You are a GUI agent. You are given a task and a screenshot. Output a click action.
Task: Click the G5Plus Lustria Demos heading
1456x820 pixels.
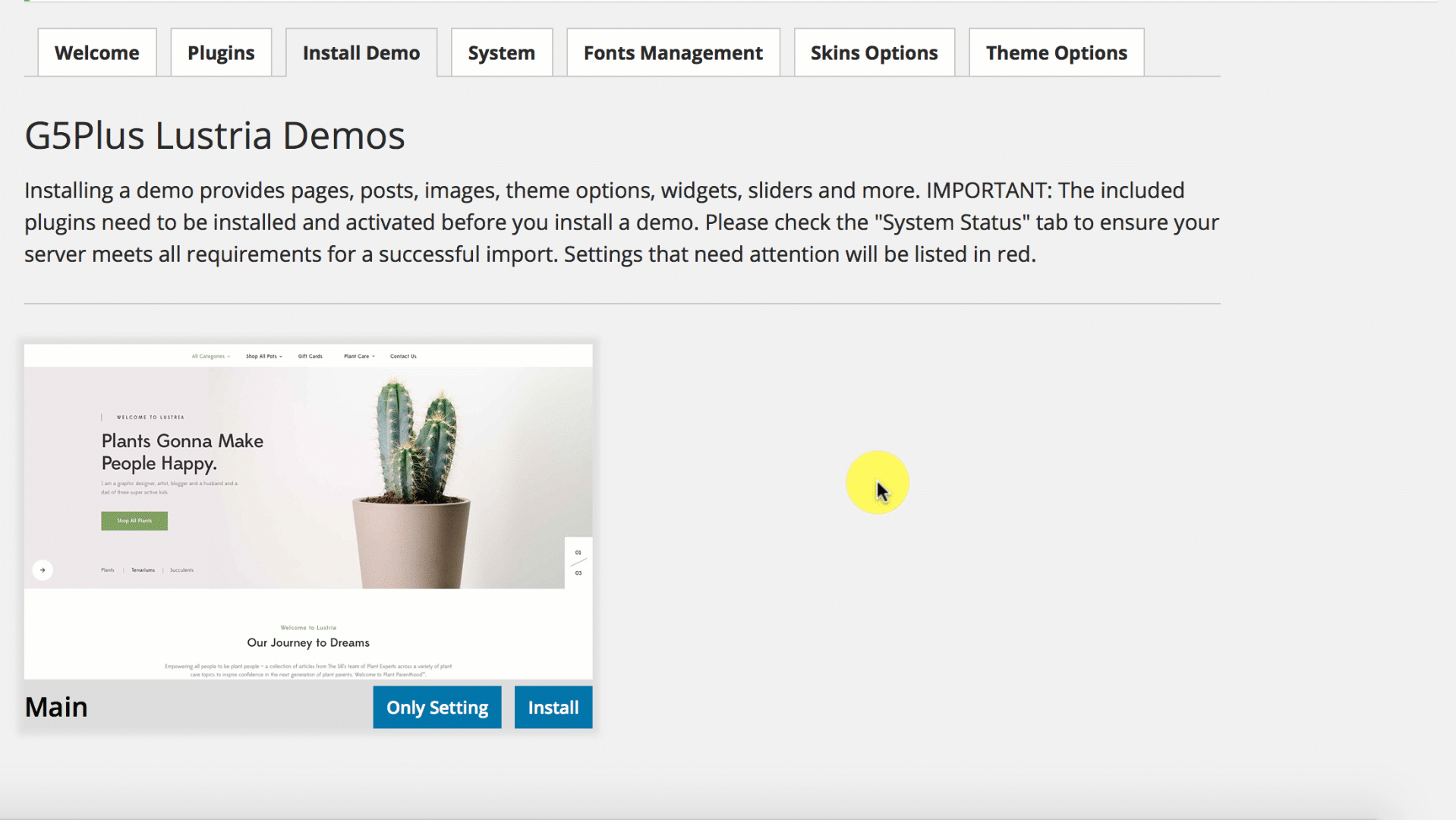pos(215,135)
